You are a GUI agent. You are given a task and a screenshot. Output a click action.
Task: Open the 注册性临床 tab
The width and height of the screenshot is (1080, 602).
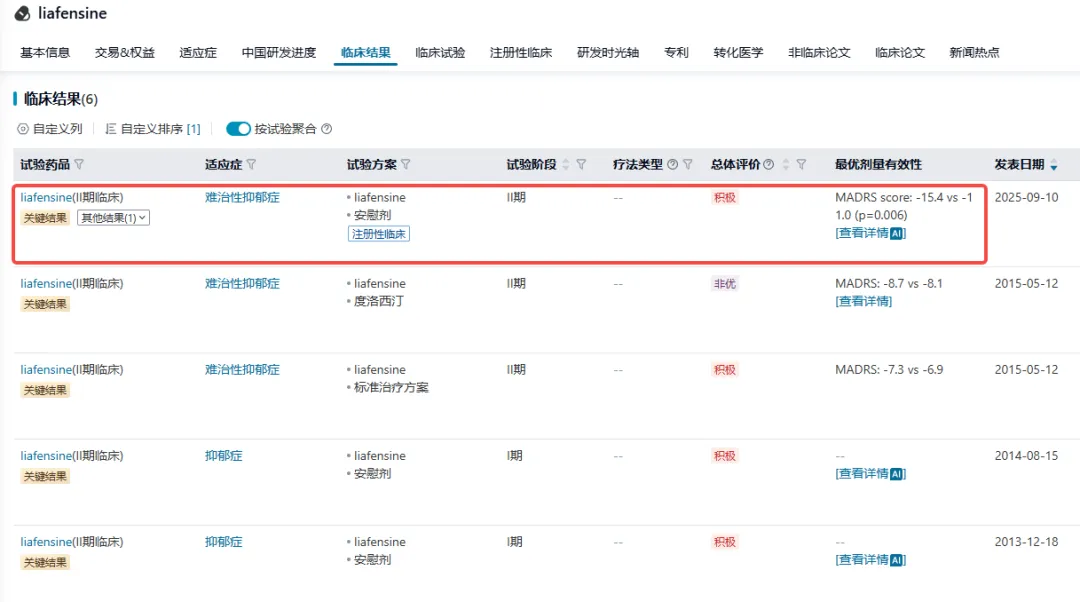click(x=521, y=52)
